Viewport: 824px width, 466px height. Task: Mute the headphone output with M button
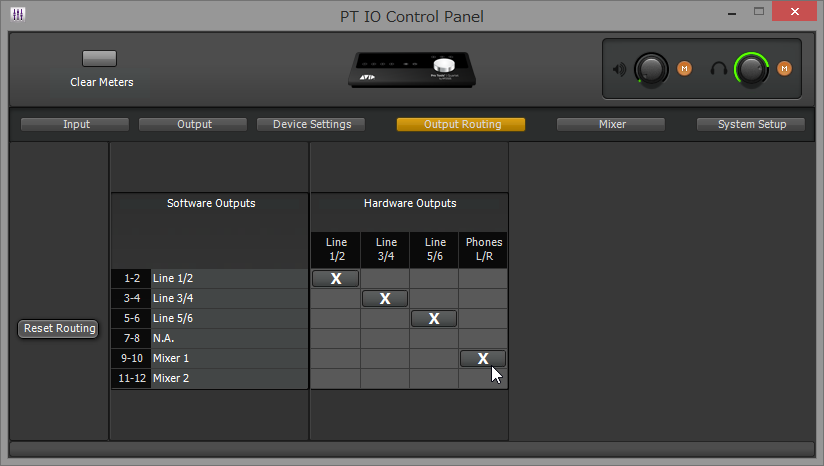click(784, 69)
